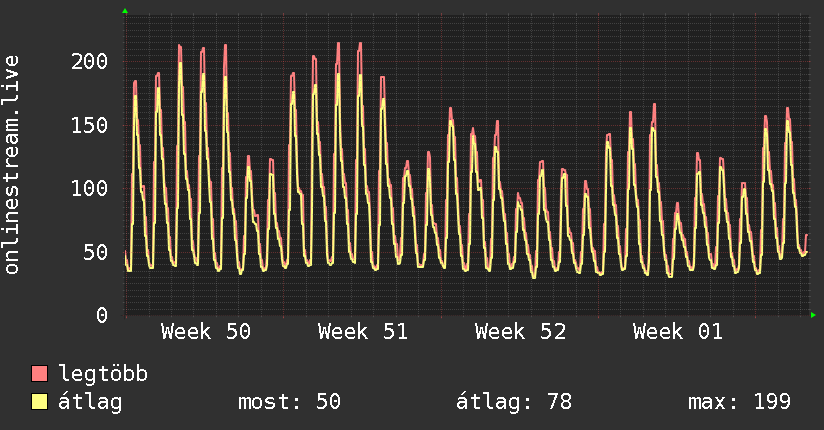The height and width of the screenshot is (430, 824).
Task: Click the onlinestream.live vertical axis title
Action: click(x=11, y=165)
